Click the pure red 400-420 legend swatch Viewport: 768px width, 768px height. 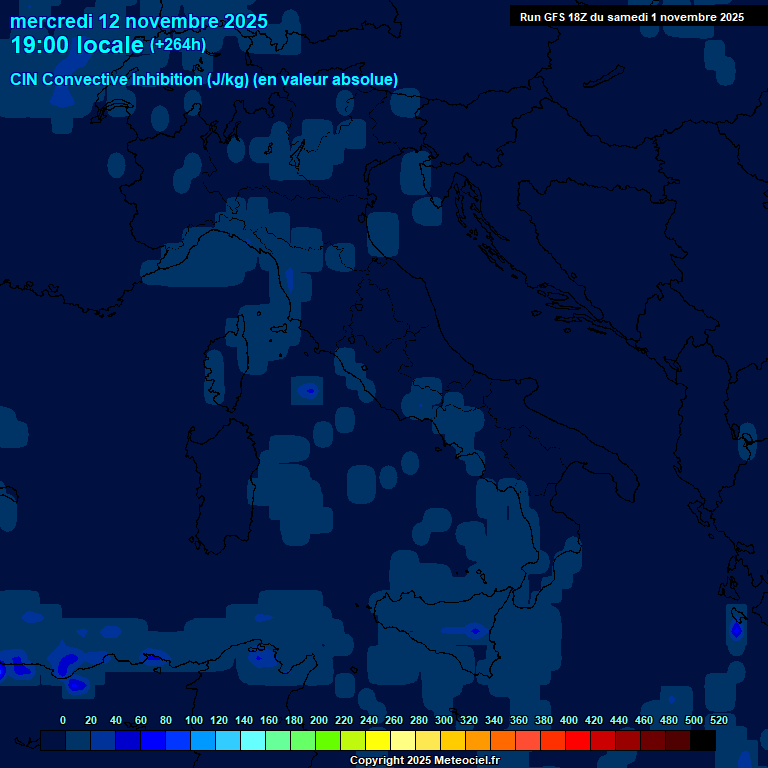pyautogui.click(x=578, y=740)
